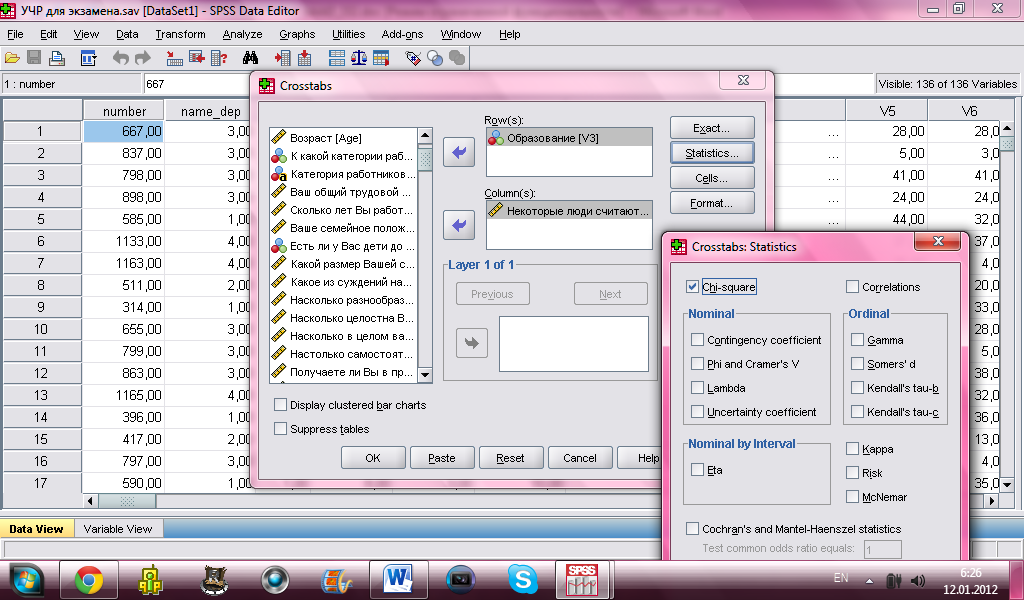Check Suppress tables option
This screenshot has height=600, width=1024.
pyautogui.click(x=281, y=429)
